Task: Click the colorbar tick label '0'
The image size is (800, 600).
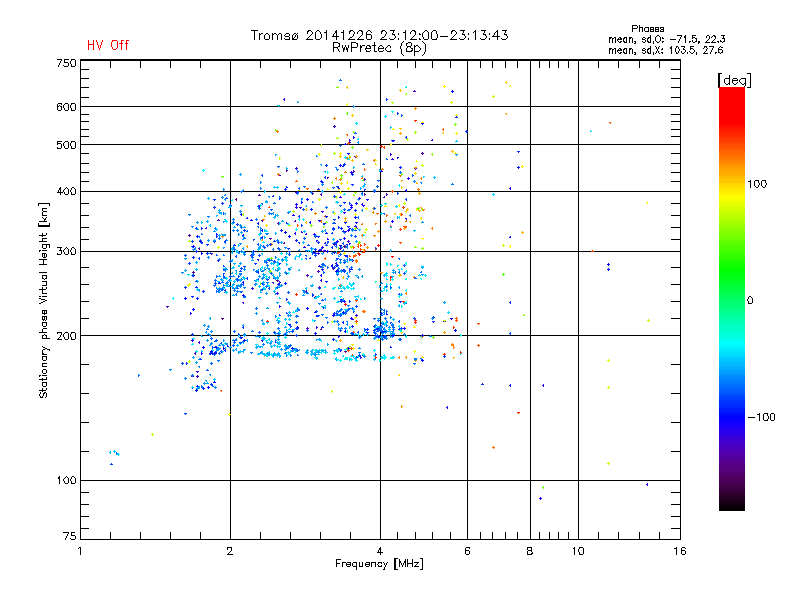Action: point(750,301)
